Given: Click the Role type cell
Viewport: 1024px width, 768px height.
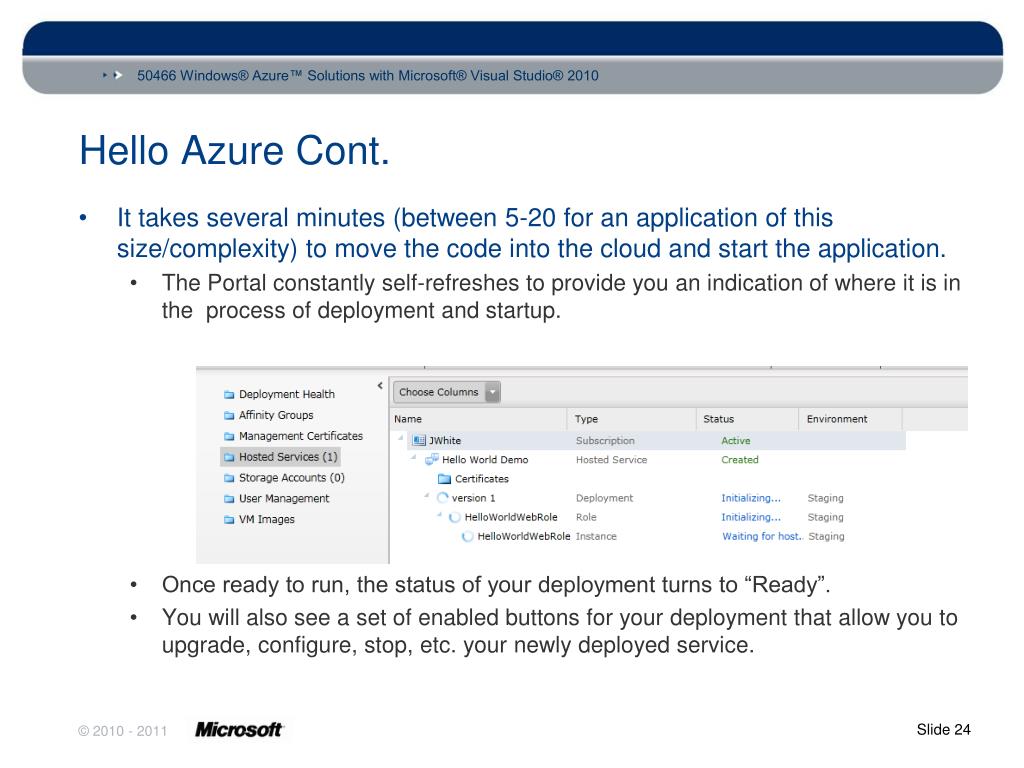Looking at the screenshot, I should click(586, 517).
